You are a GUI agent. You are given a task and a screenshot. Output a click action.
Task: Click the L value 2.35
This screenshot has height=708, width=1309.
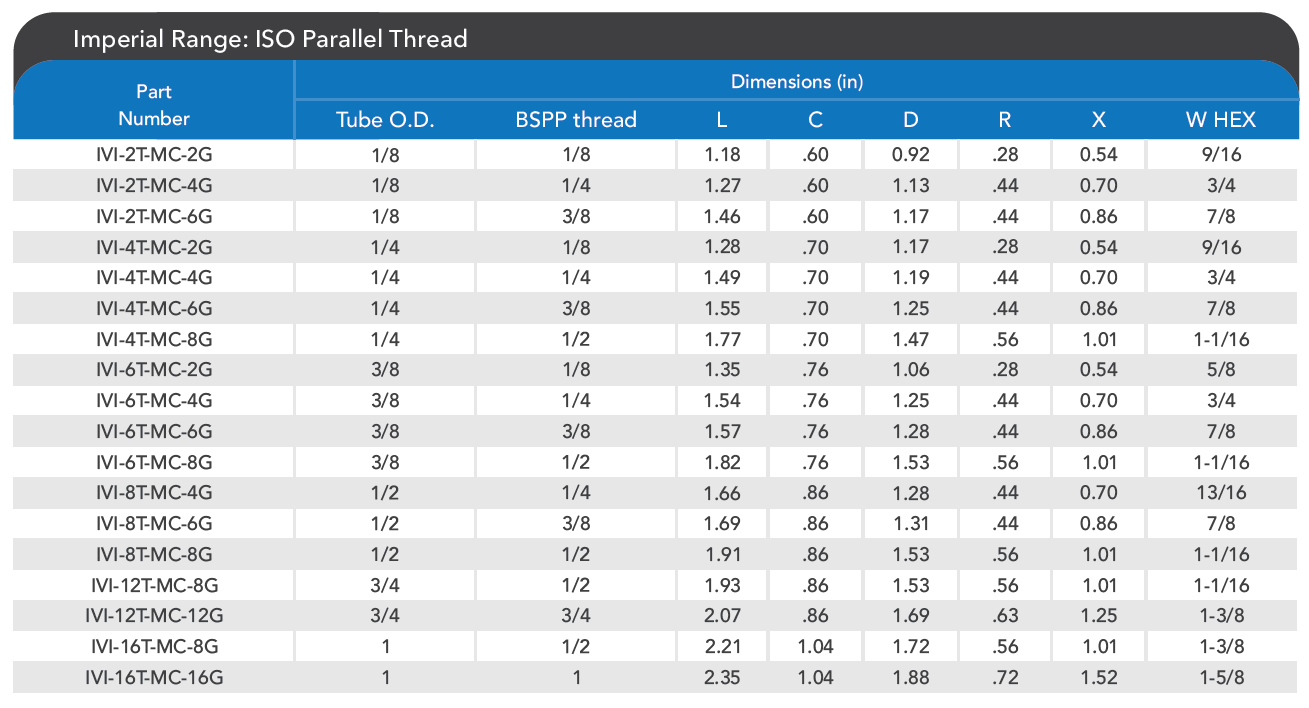[x=722, y=679]
